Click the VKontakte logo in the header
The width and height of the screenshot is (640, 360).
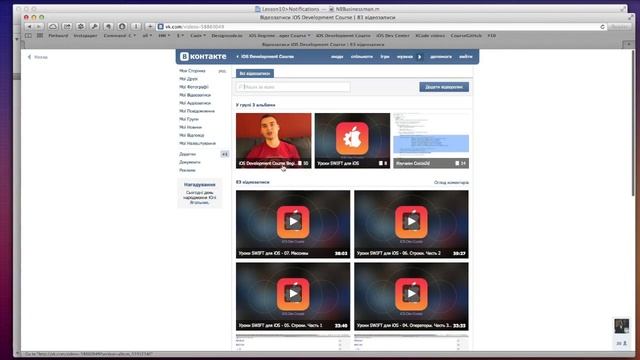click(x=203, y=56)
